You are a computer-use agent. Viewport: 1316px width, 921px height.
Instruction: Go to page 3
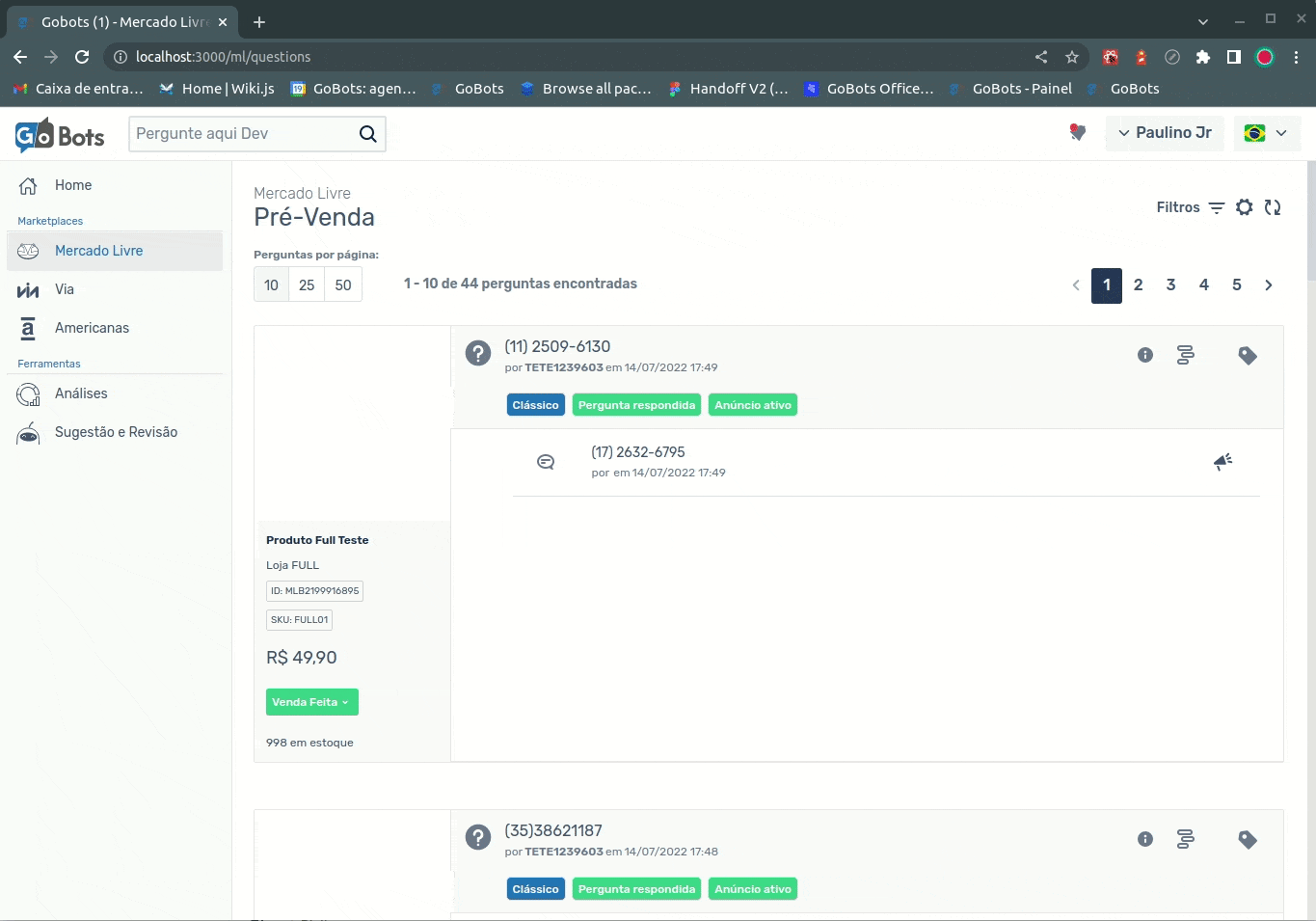tap(1171, 284)
